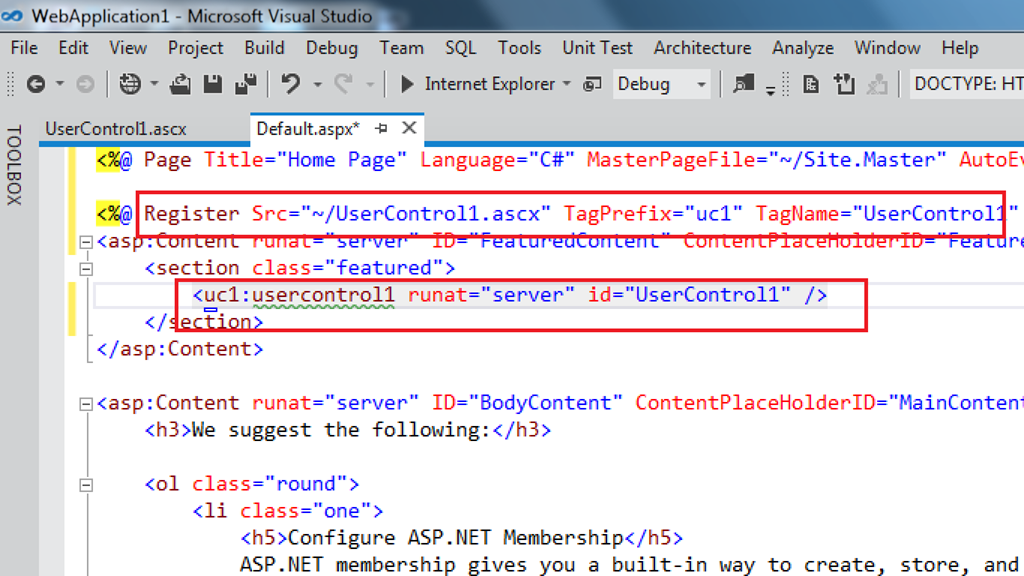Open the Tools menu

click(519, 48)
